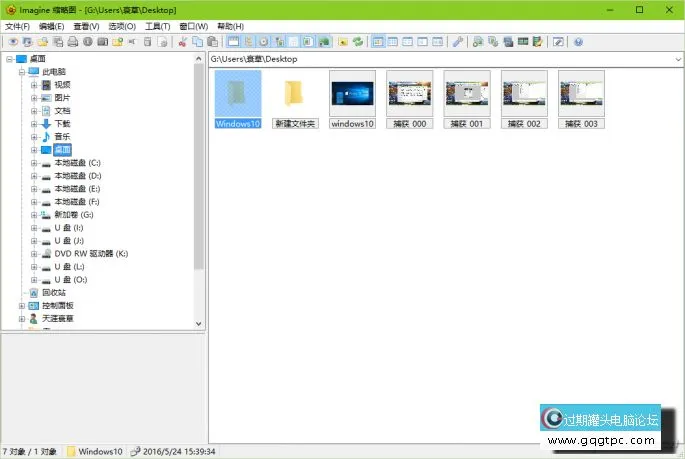The image size is (685, 459).
Task: Select 本地磁盘 (E:) in the tree
Action: pos(77,189)
